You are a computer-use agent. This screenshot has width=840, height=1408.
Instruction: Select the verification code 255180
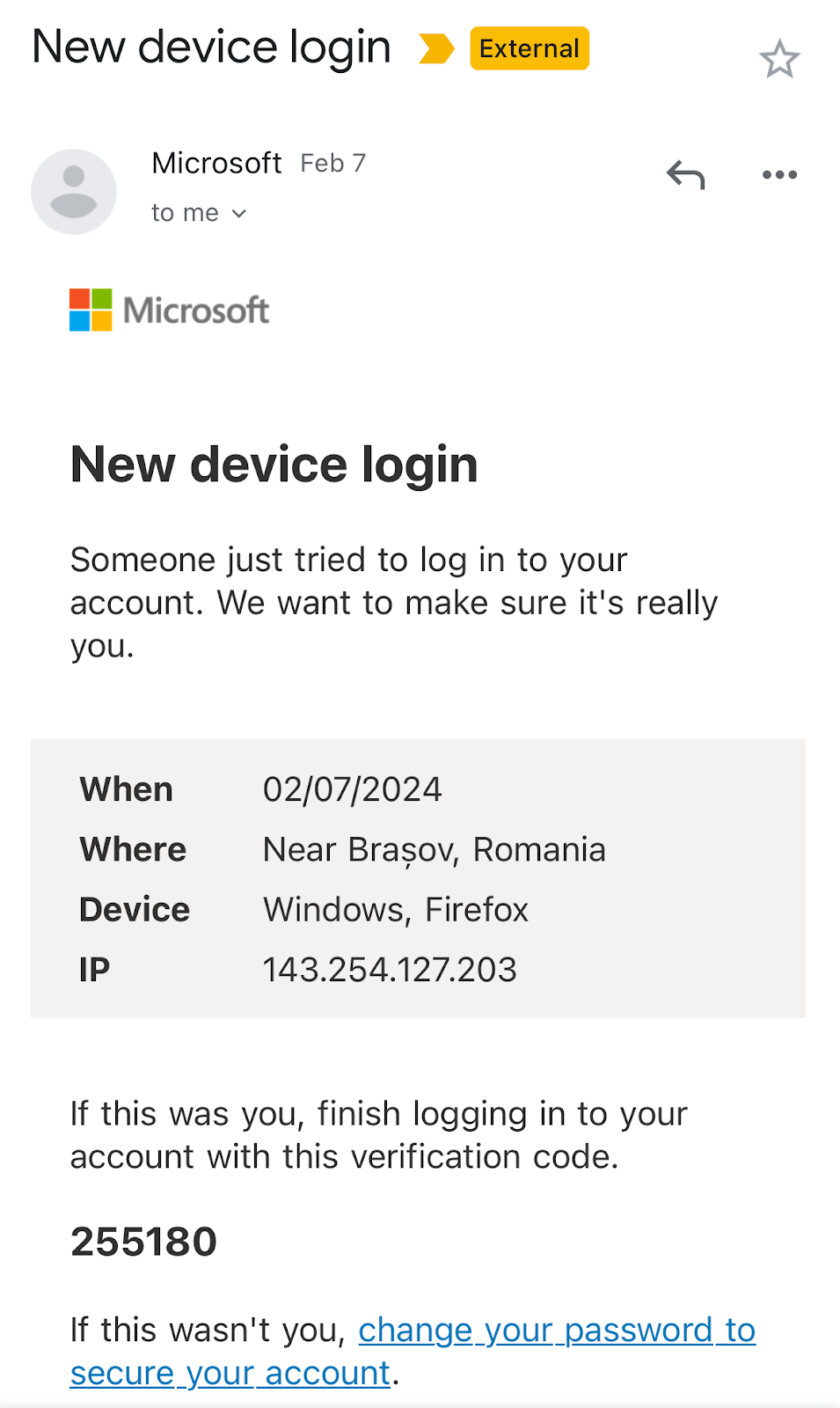click(x=144, y=1241)
